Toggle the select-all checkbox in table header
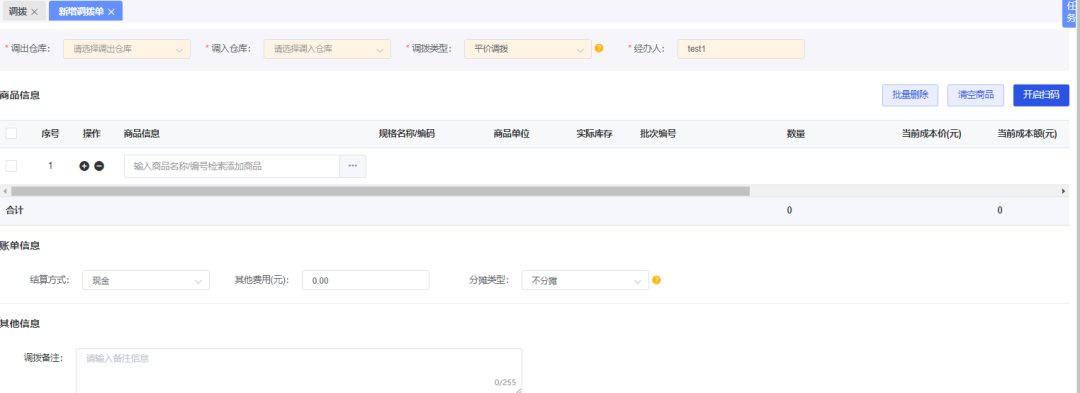The image size is (1080, 393). point(11,134)
